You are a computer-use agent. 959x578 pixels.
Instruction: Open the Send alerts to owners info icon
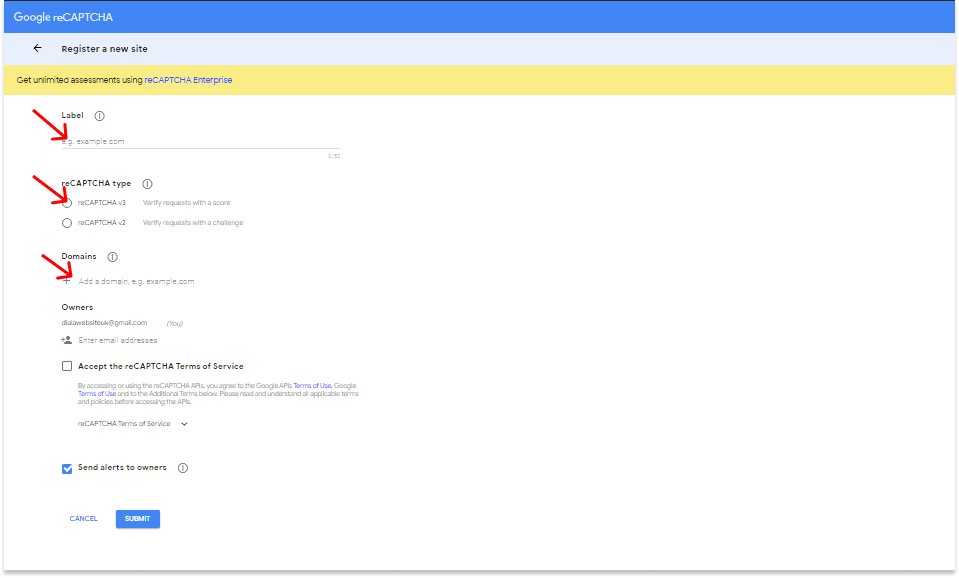pos(183,468)
